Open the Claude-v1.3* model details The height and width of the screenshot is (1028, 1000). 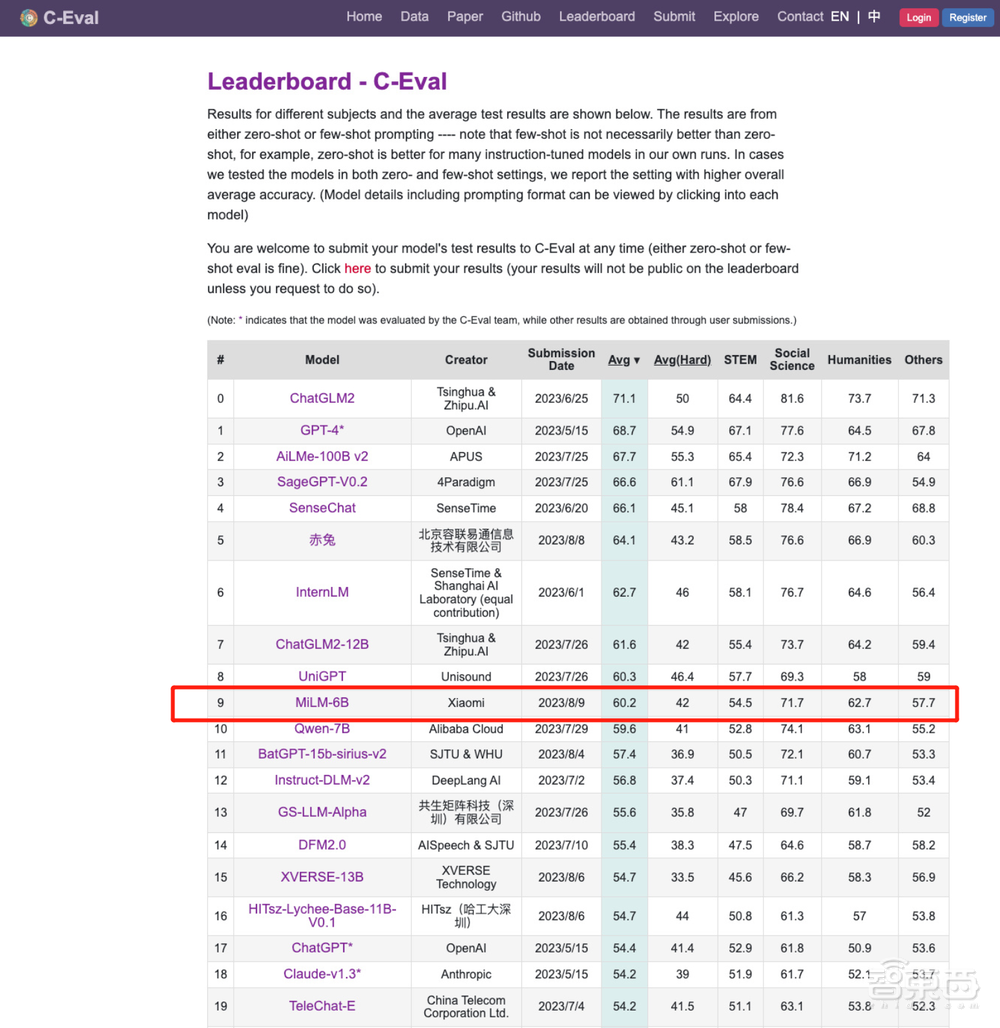(322, 974)
